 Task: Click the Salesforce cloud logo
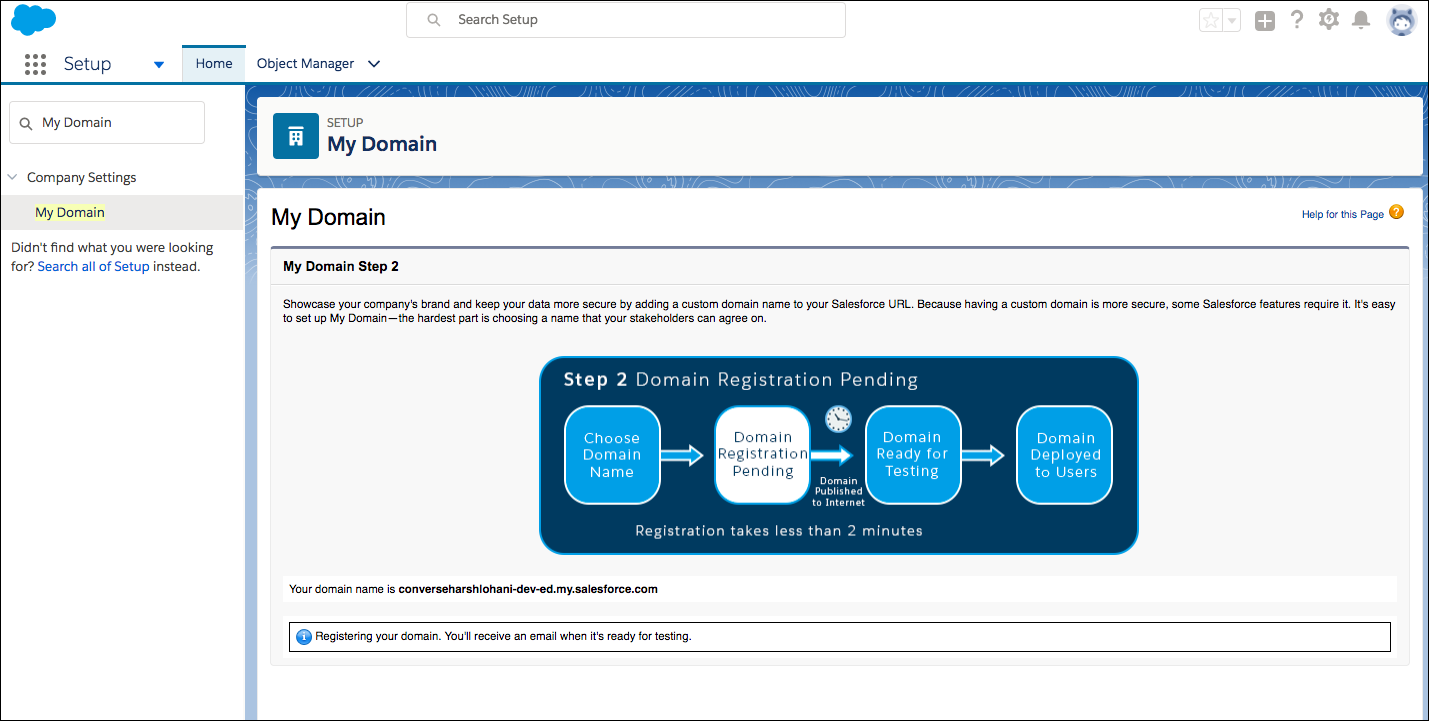[x=33, y=20]
